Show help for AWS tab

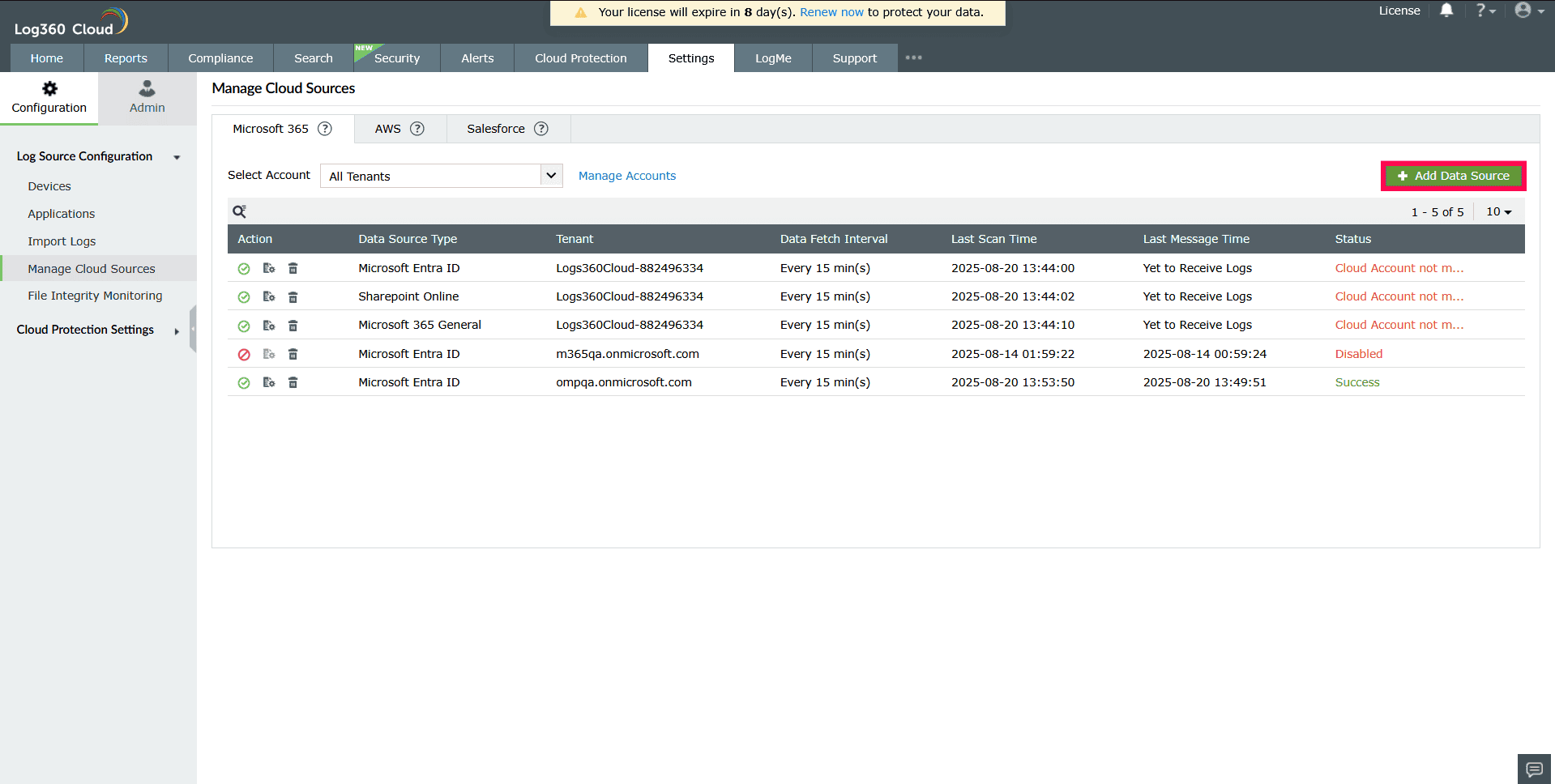pos(417,129)
